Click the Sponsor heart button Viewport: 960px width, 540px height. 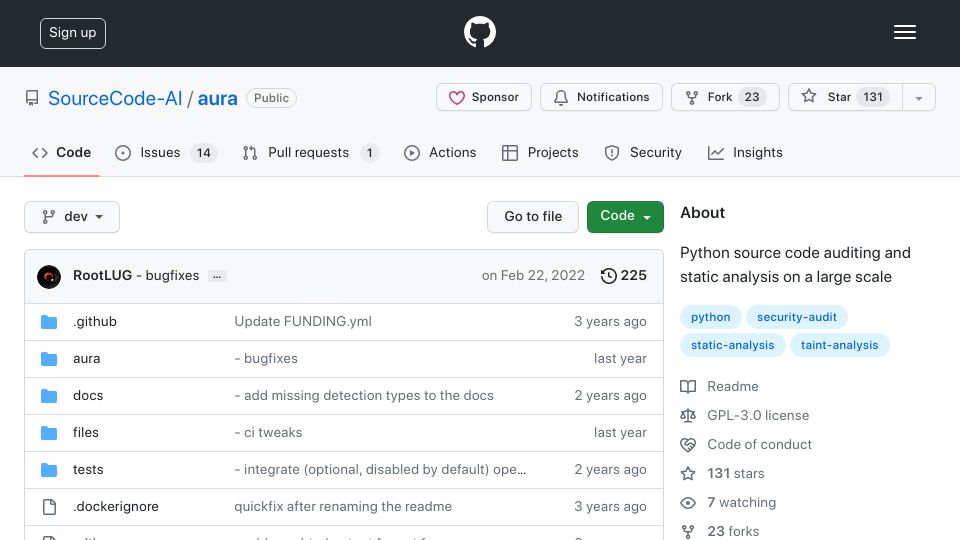click(484, 97)
